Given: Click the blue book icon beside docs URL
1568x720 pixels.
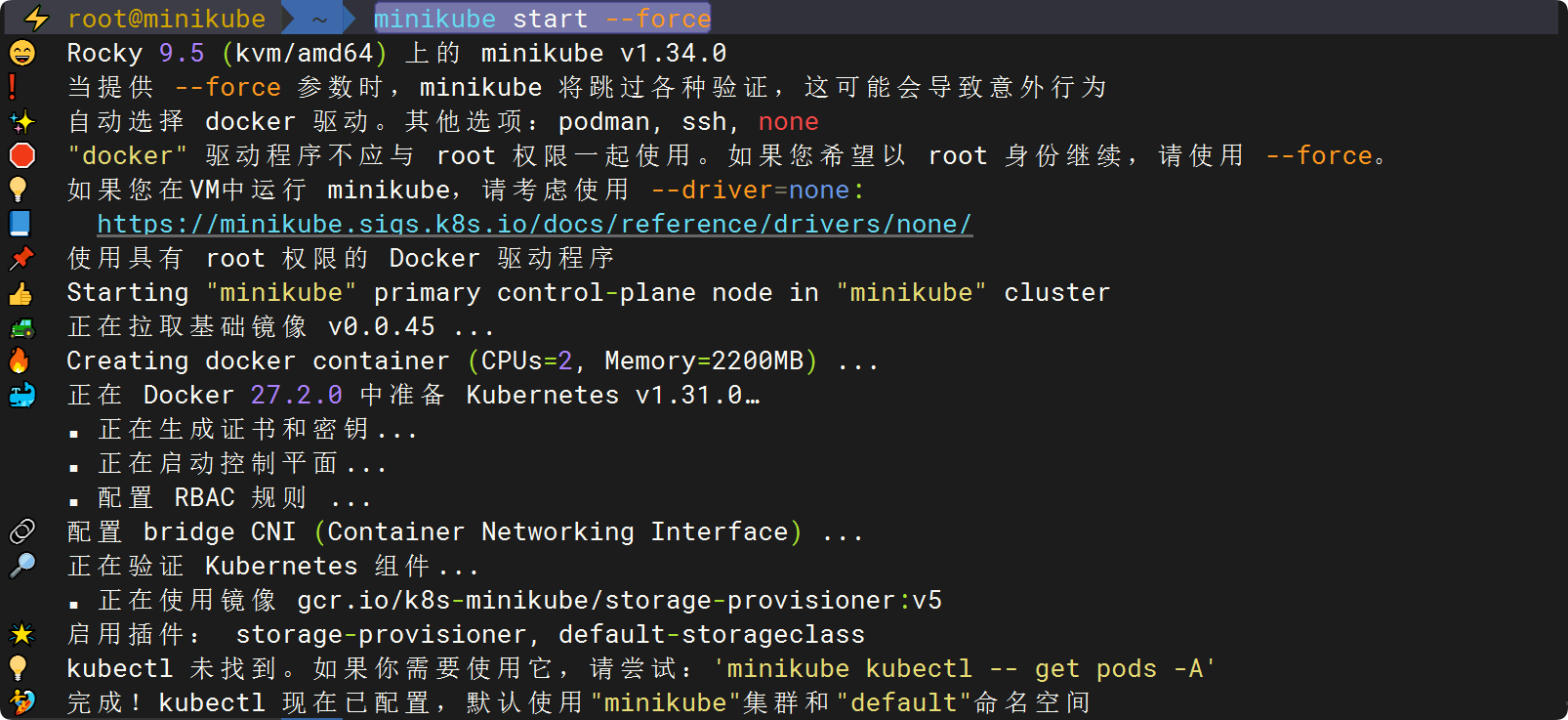Looking at the screenshot, I should click(21, 224).
